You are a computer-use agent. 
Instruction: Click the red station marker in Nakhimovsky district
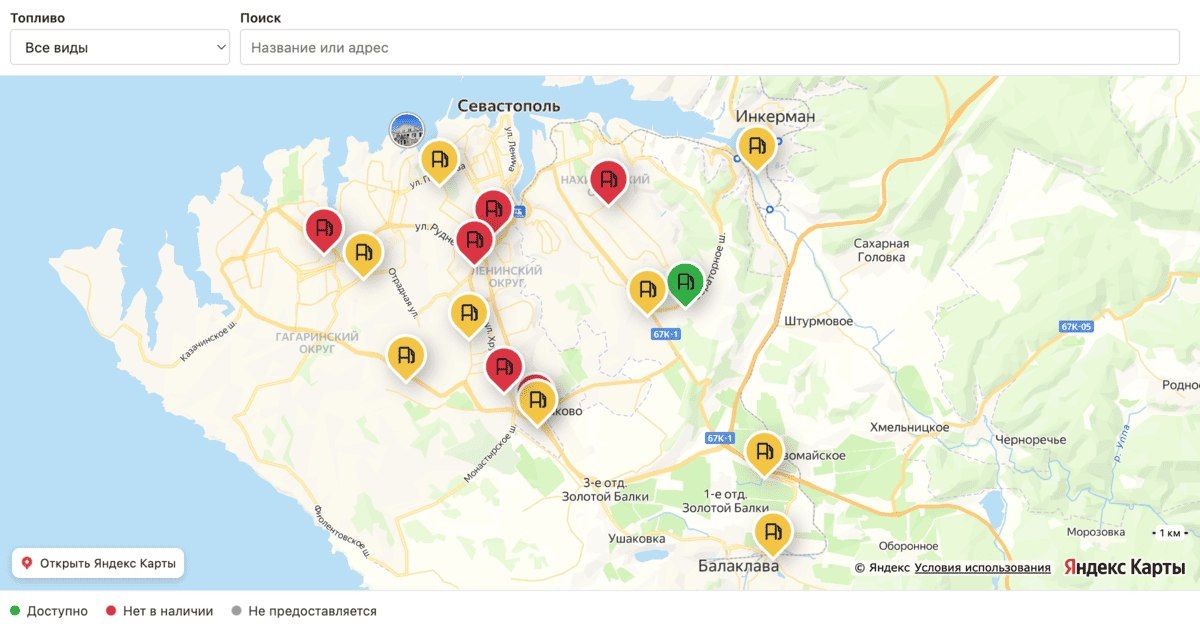pos(608,181)
